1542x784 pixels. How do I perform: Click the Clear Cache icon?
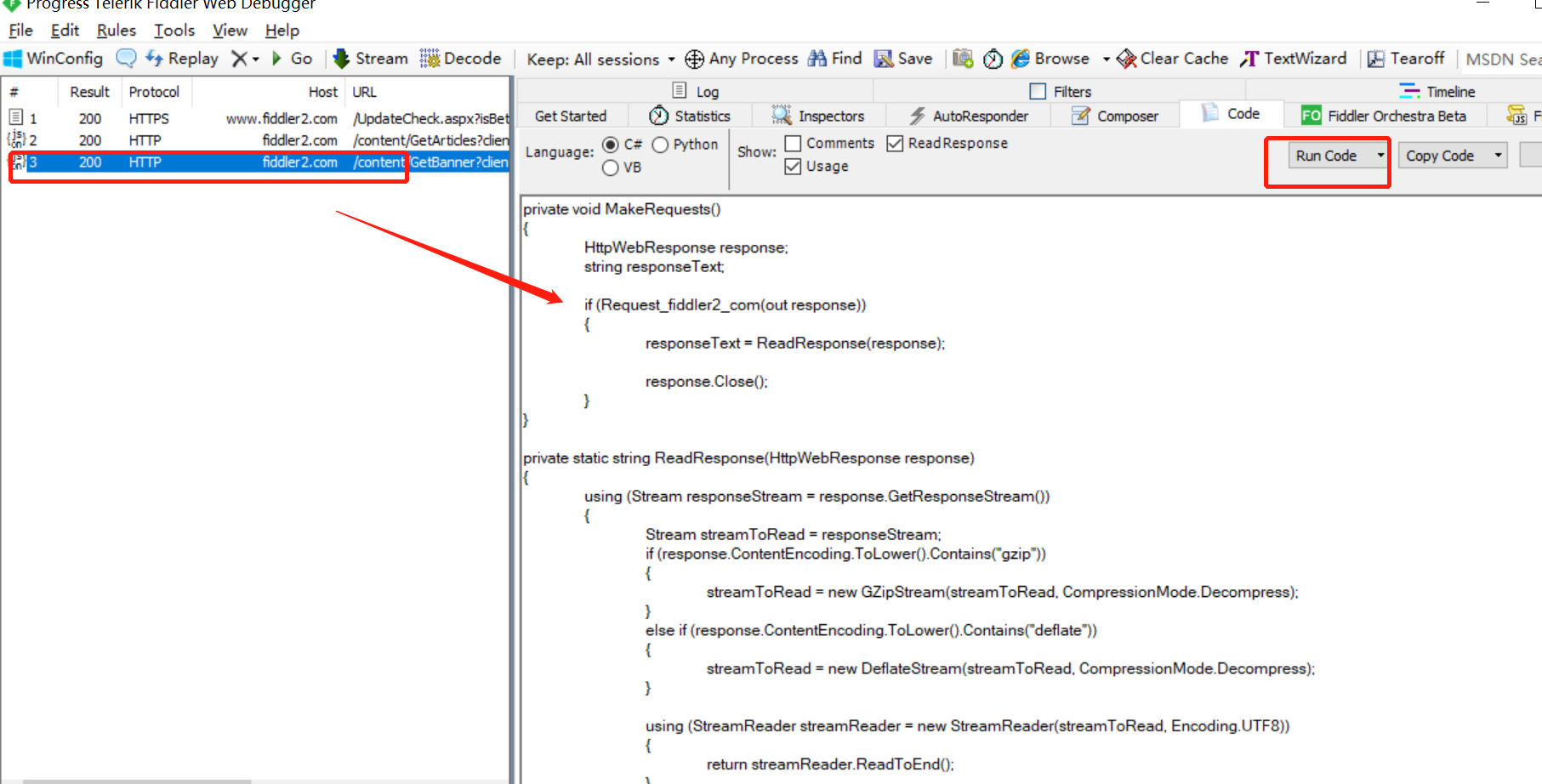click(1126, 59)
